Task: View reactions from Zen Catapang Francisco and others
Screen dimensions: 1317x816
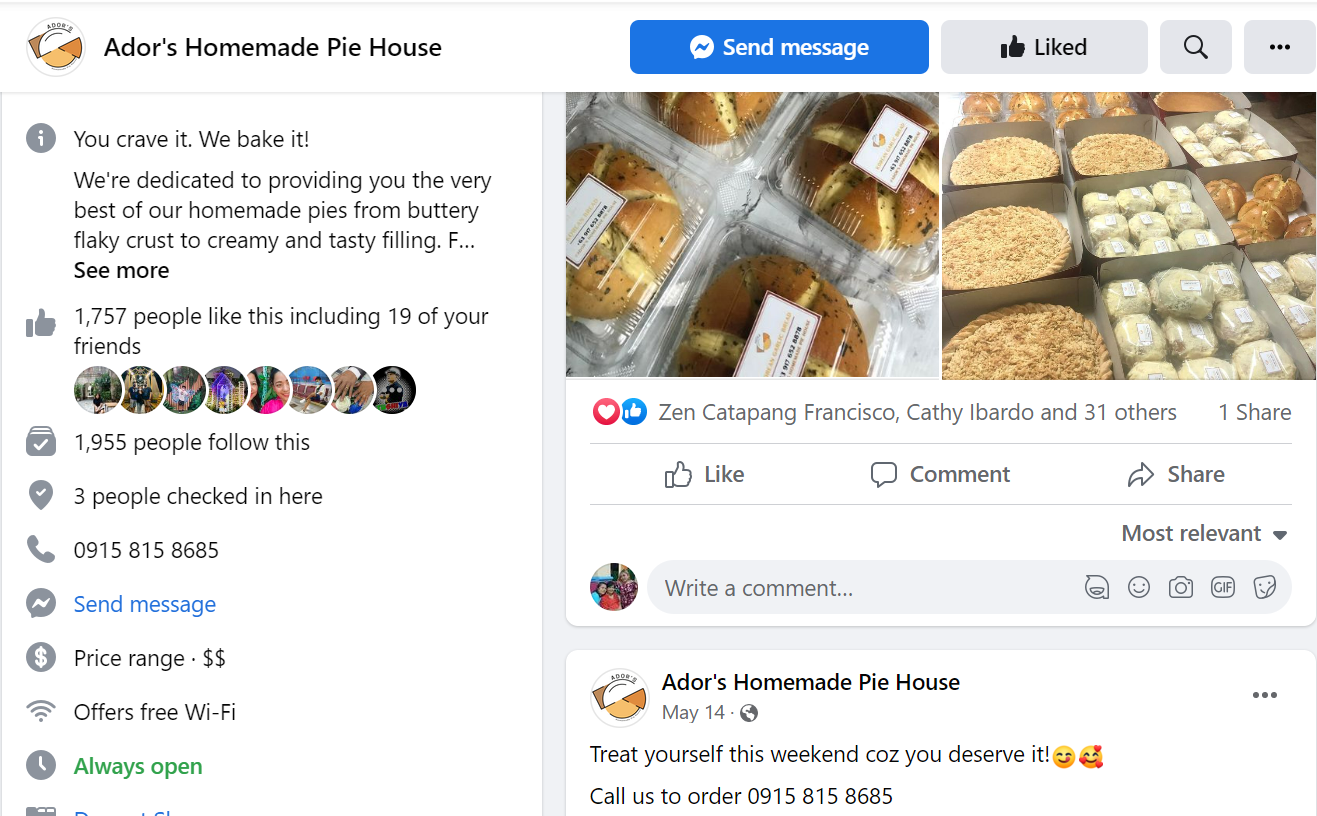Action: 917,412
